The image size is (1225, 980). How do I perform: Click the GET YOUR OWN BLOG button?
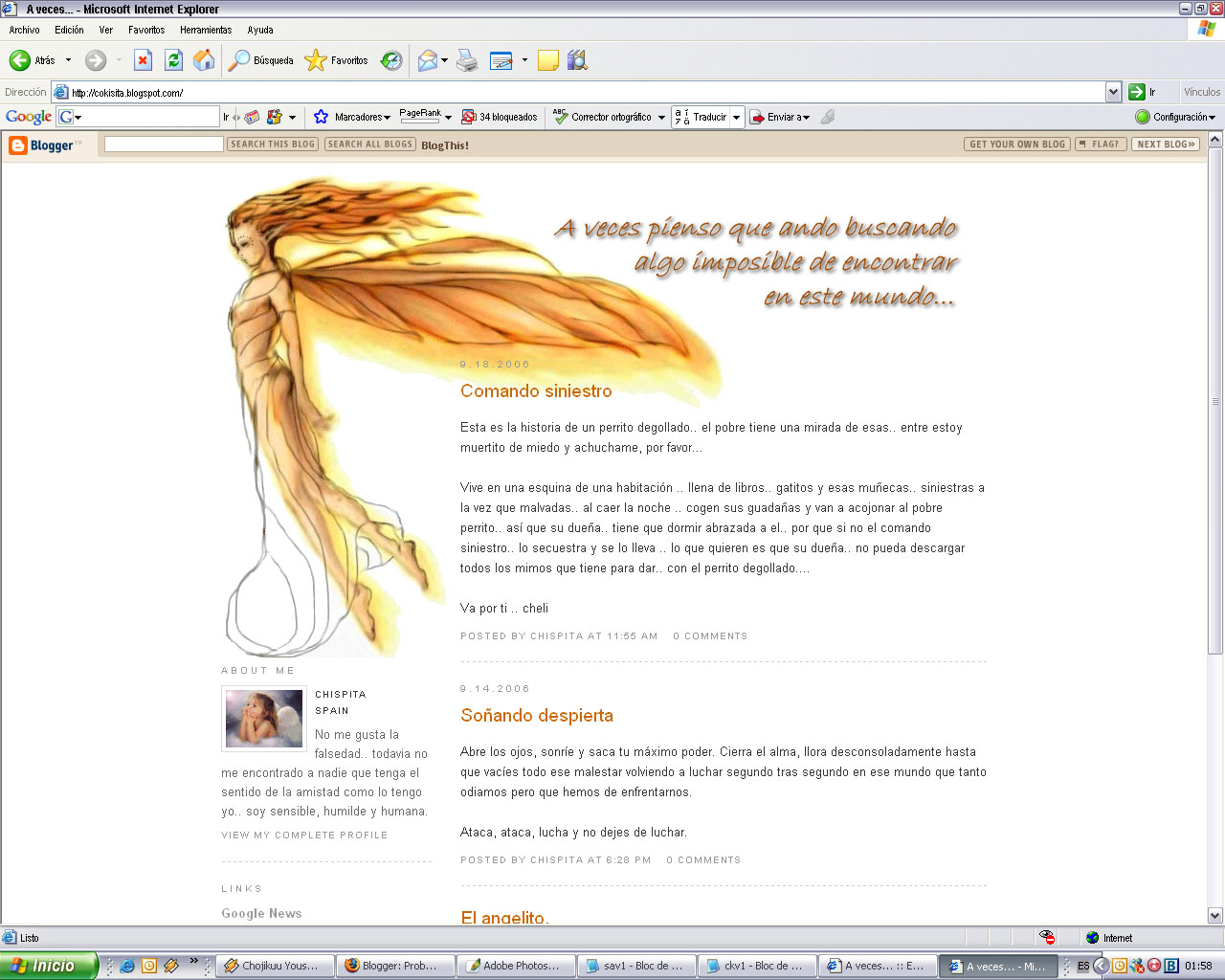coord(1017,145)
